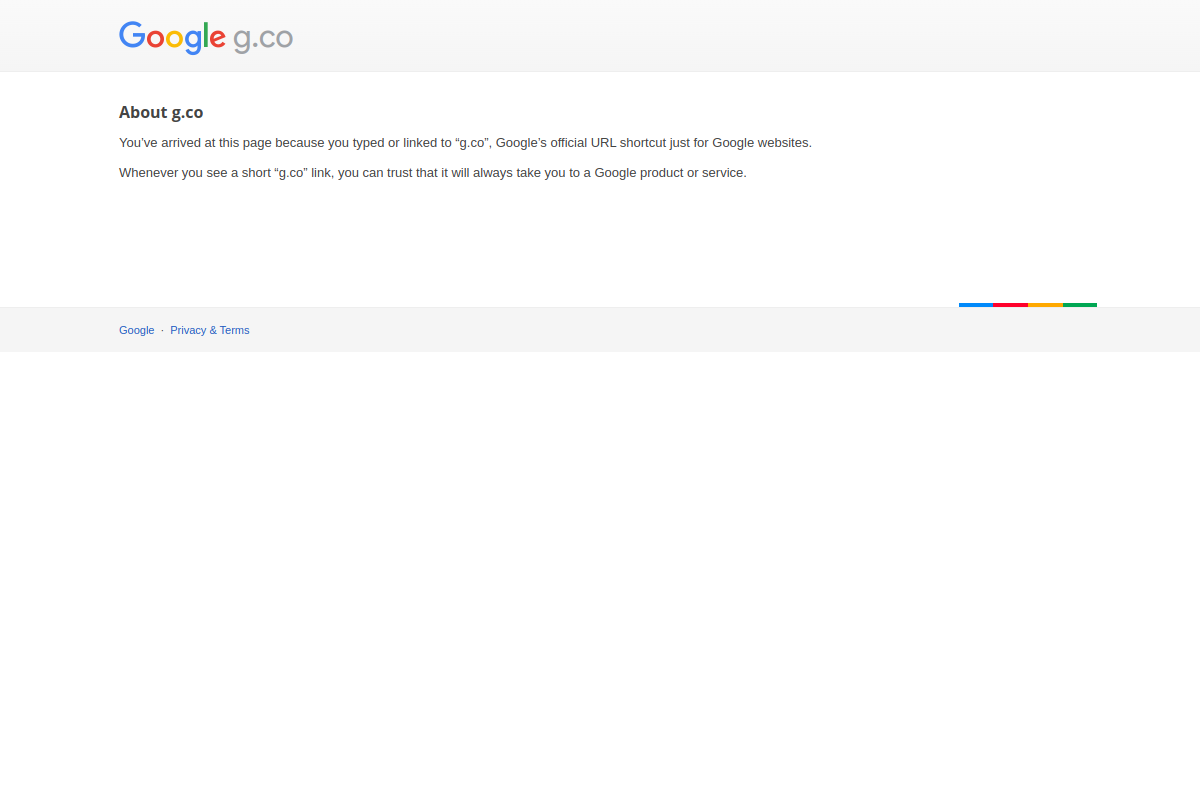Image resolution: width=1200 pixels, height=800 pixels.
Task: Click the About g.co heading
Action: 161,112
